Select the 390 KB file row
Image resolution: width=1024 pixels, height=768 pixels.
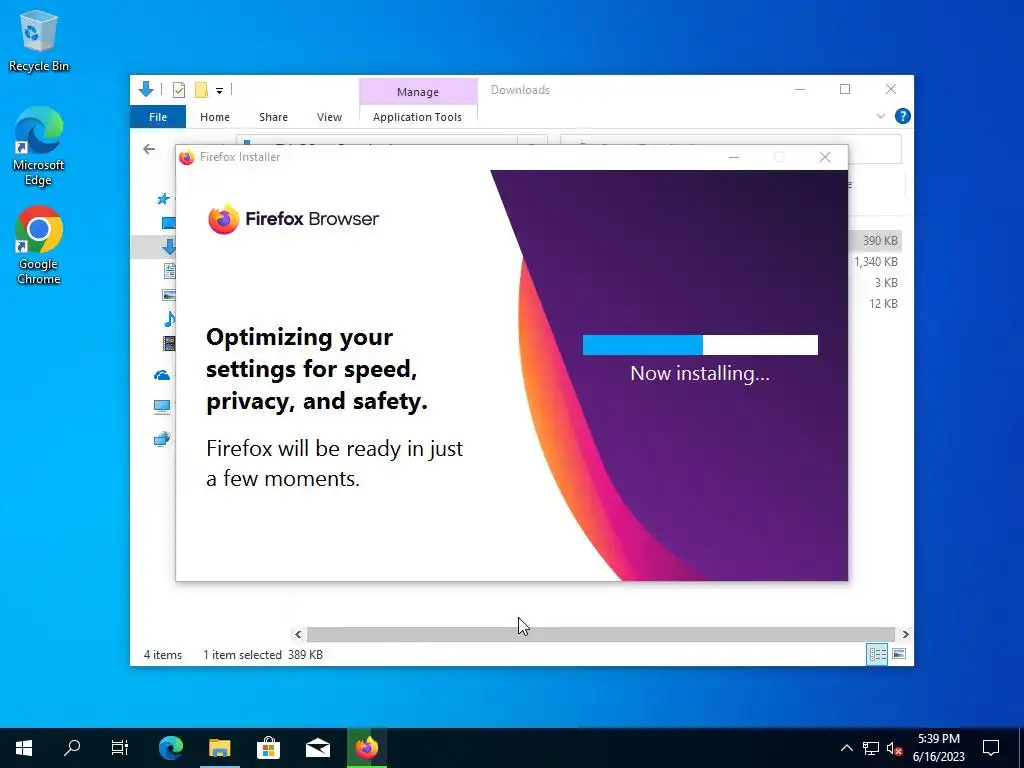tap(875, 240)
